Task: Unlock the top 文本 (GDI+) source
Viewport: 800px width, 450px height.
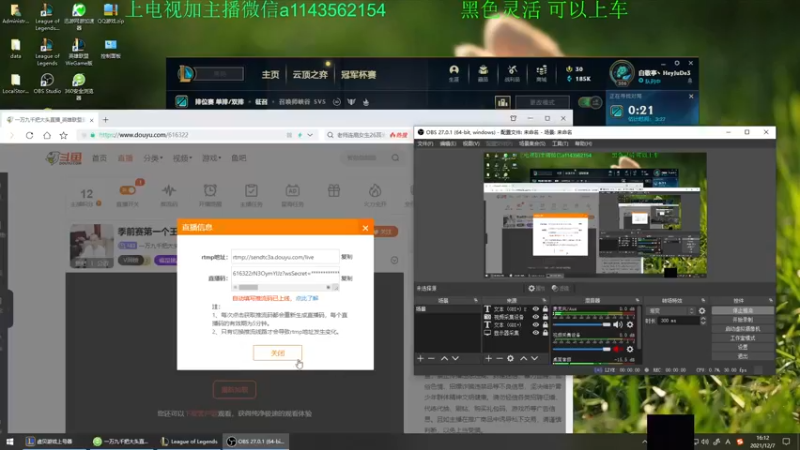Action: click(x=545, y=309)
